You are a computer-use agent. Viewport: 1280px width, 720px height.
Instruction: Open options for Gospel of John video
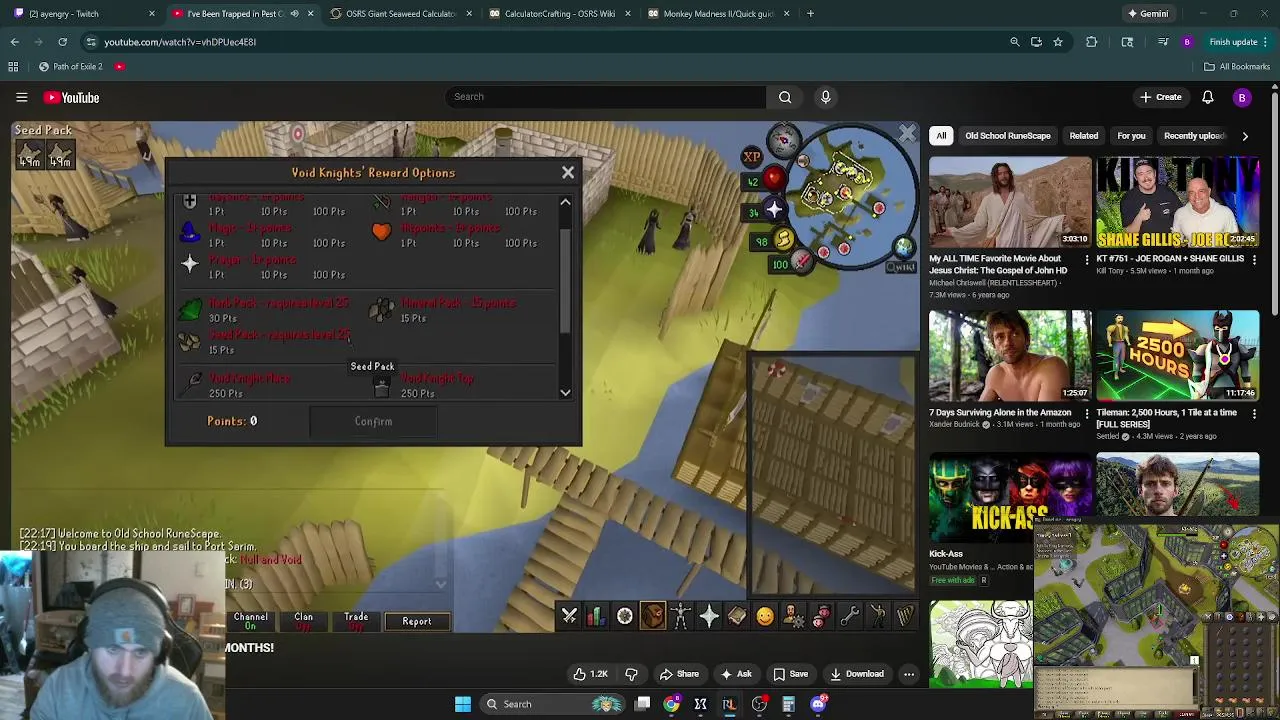(x=1087, y=260)
